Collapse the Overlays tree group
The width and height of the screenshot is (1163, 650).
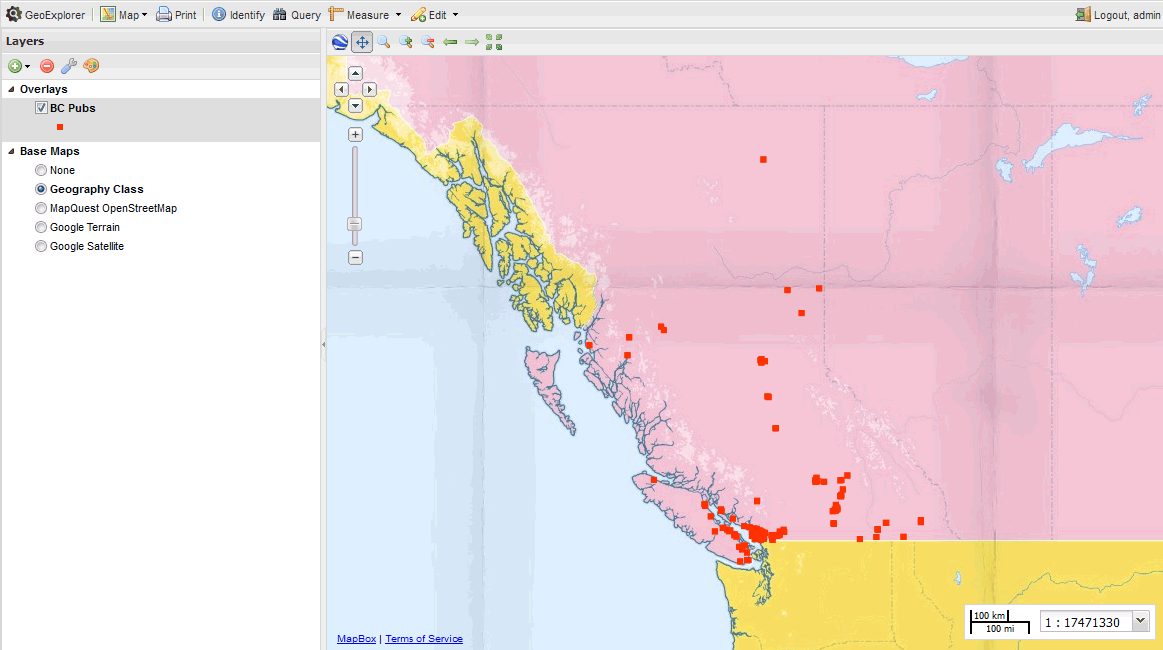coord(11,90)
